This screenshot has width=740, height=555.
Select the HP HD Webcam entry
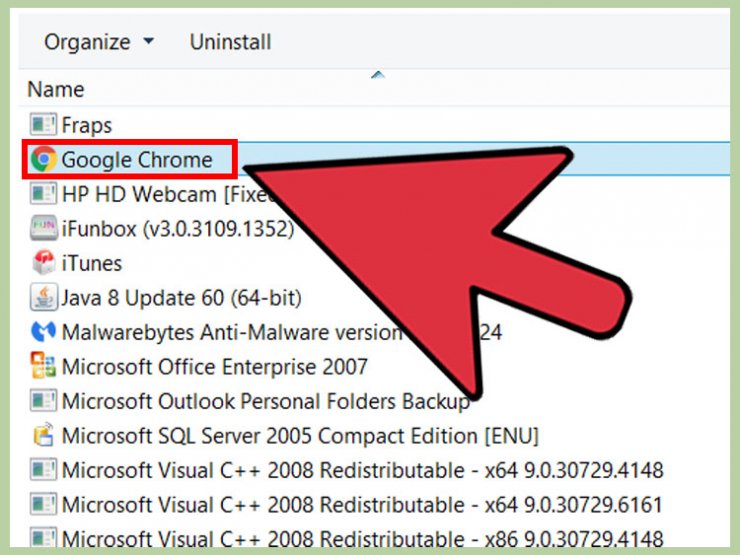point(168,194)
